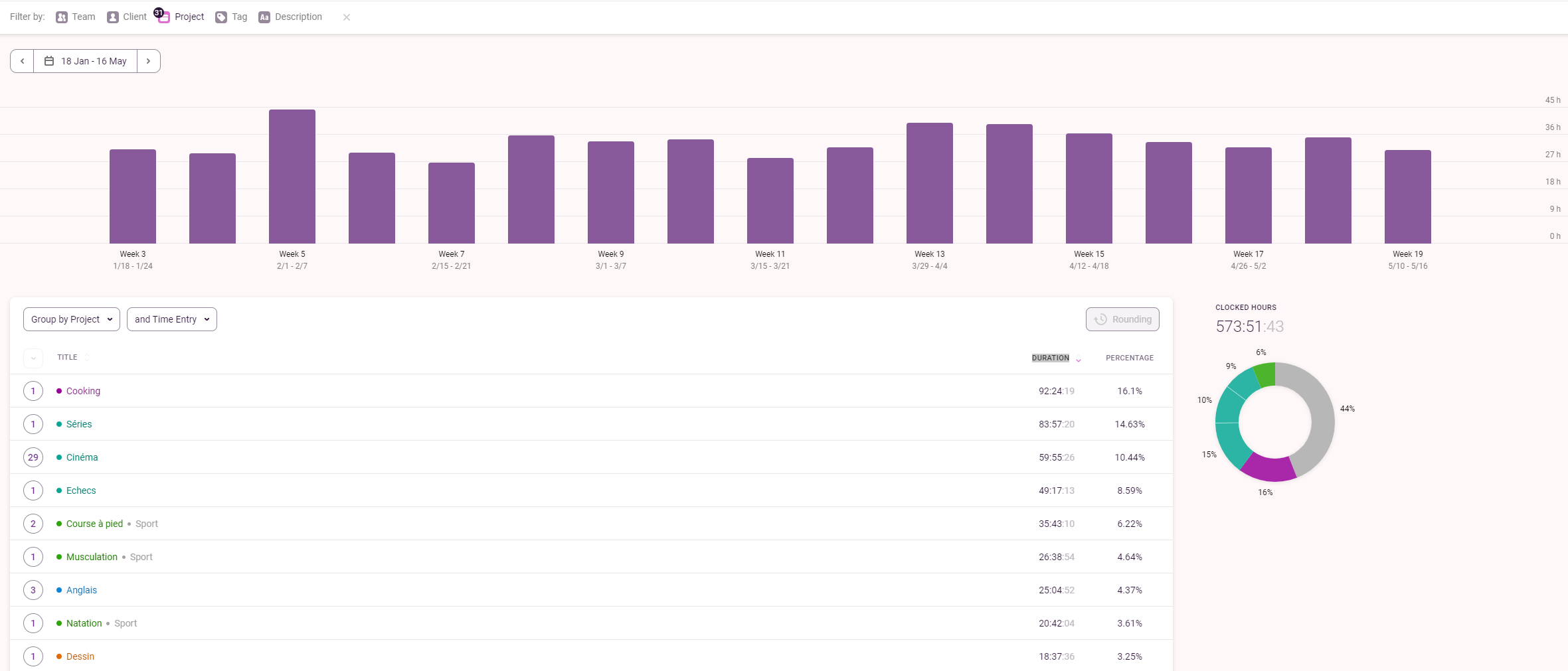Expand all rows using the header chevron

pyautogui.click(x=33, y=358)
